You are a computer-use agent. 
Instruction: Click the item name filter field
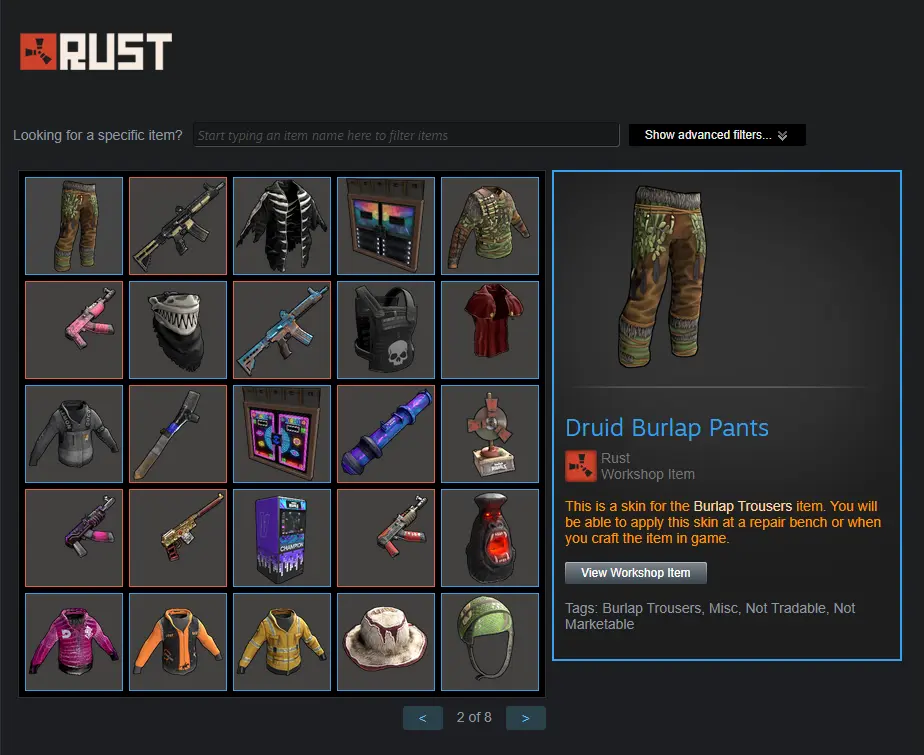406,135
